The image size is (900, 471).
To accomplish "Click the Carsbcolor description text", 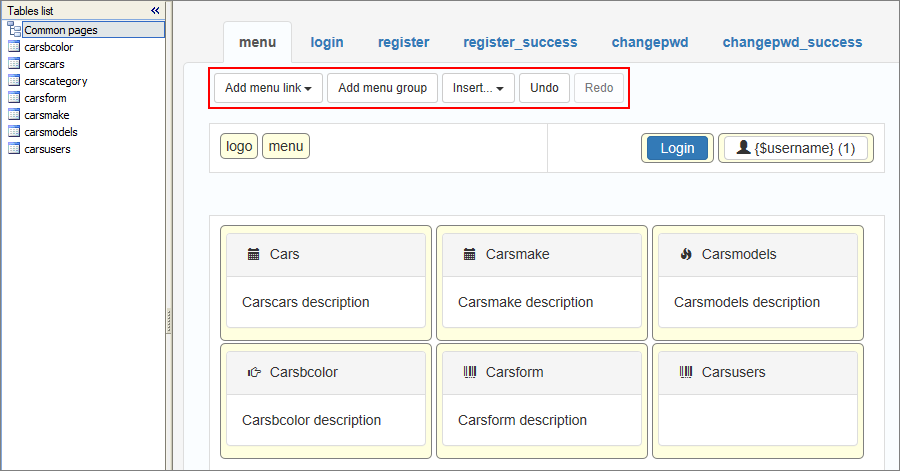I will click(311, 421).
